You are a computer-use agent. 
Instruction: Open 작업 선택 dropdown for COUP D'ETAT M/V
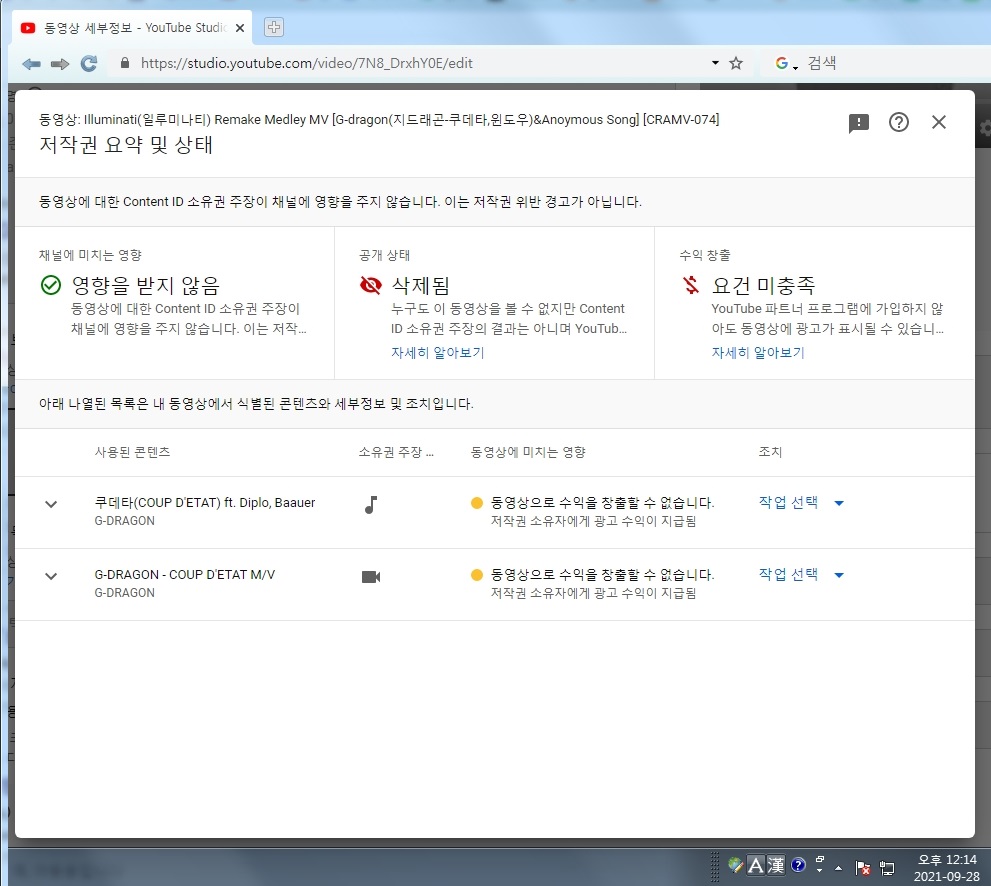[801, 575]
